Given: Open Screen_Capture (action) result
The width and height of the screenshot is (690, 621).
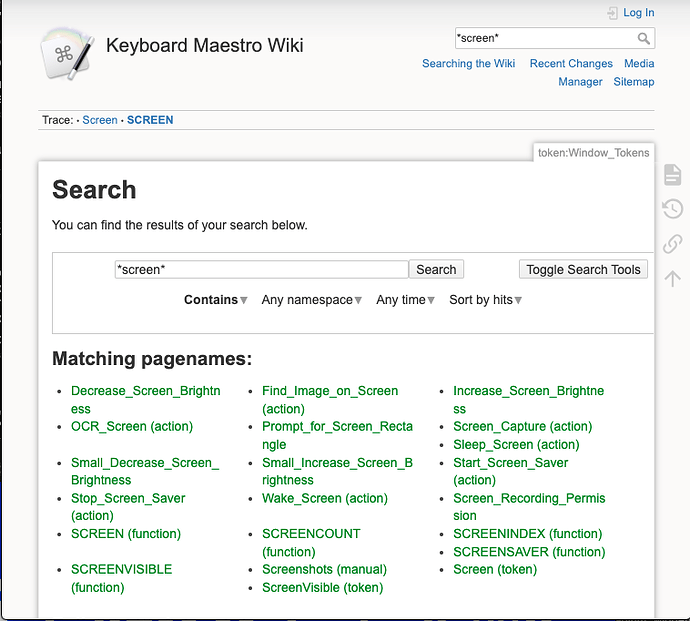Looking at the screenshot, I should [522, 426].
